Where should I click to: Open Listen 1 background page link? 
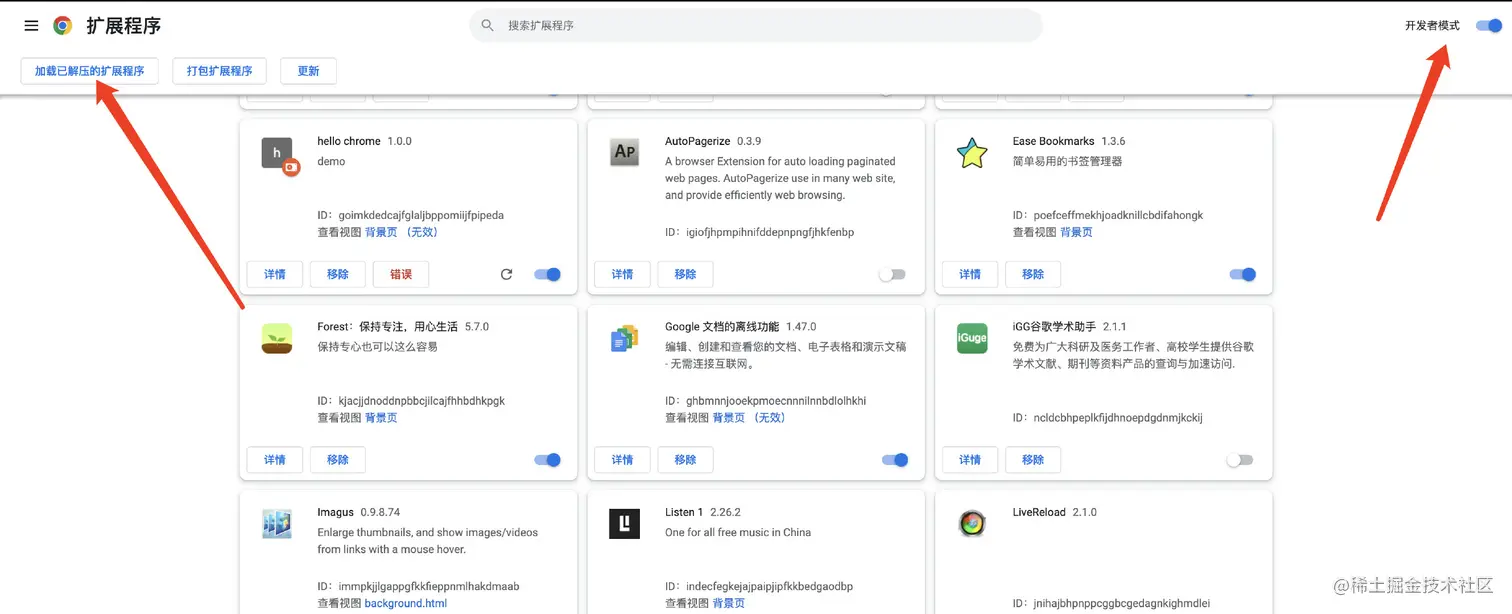point(729,603)
